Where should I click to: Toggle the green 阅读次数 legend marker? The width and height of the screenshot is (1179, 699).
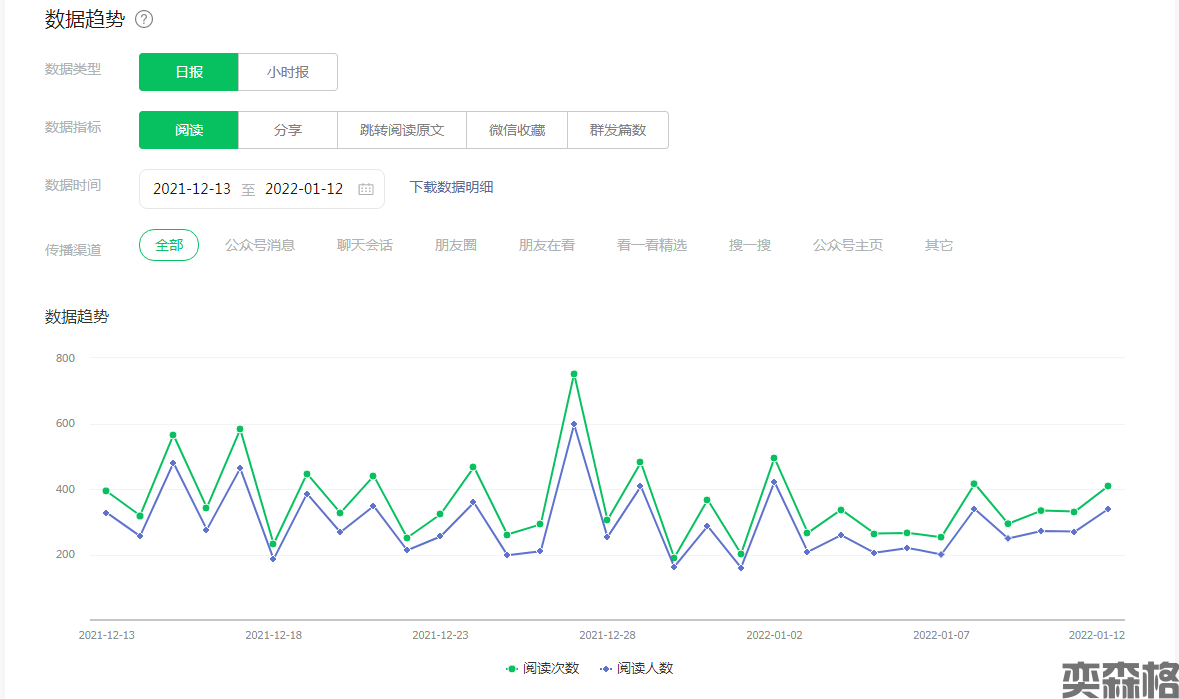(513, 668)
